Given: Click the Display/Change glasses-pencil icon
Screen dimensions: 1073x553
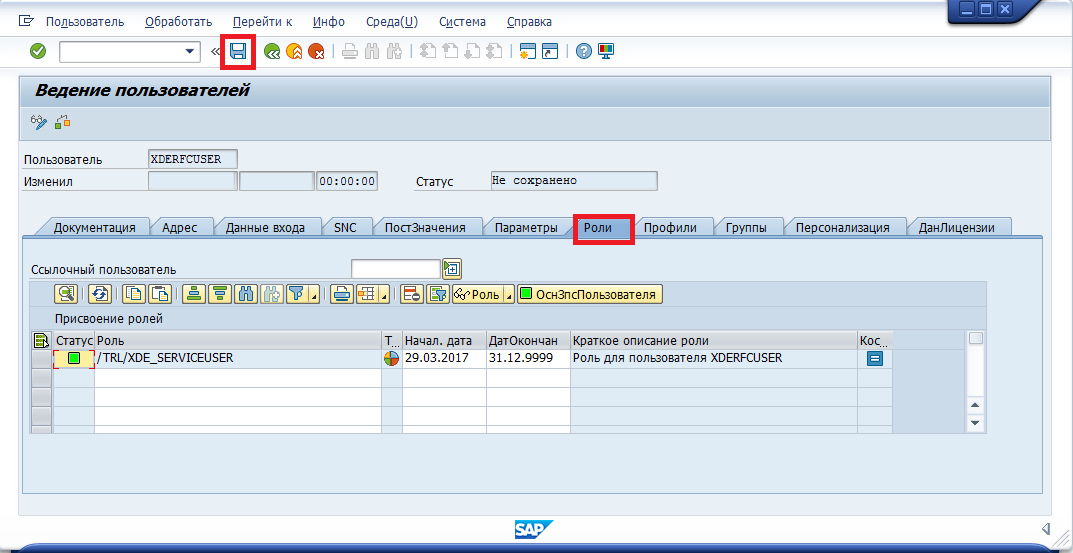Looking at the screenshot, I should [39, 122].
